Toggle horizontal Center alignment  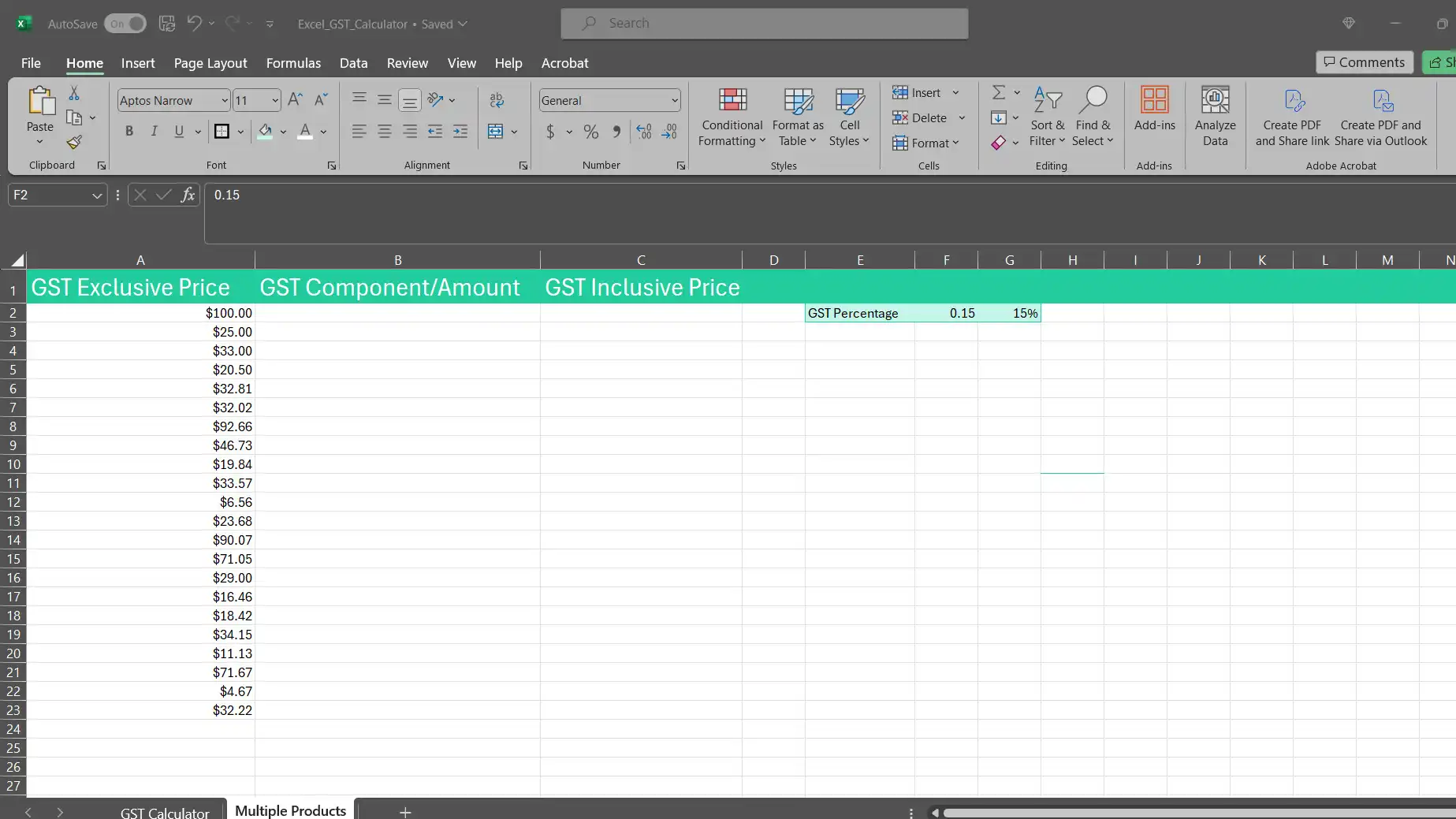pos(384,132)
